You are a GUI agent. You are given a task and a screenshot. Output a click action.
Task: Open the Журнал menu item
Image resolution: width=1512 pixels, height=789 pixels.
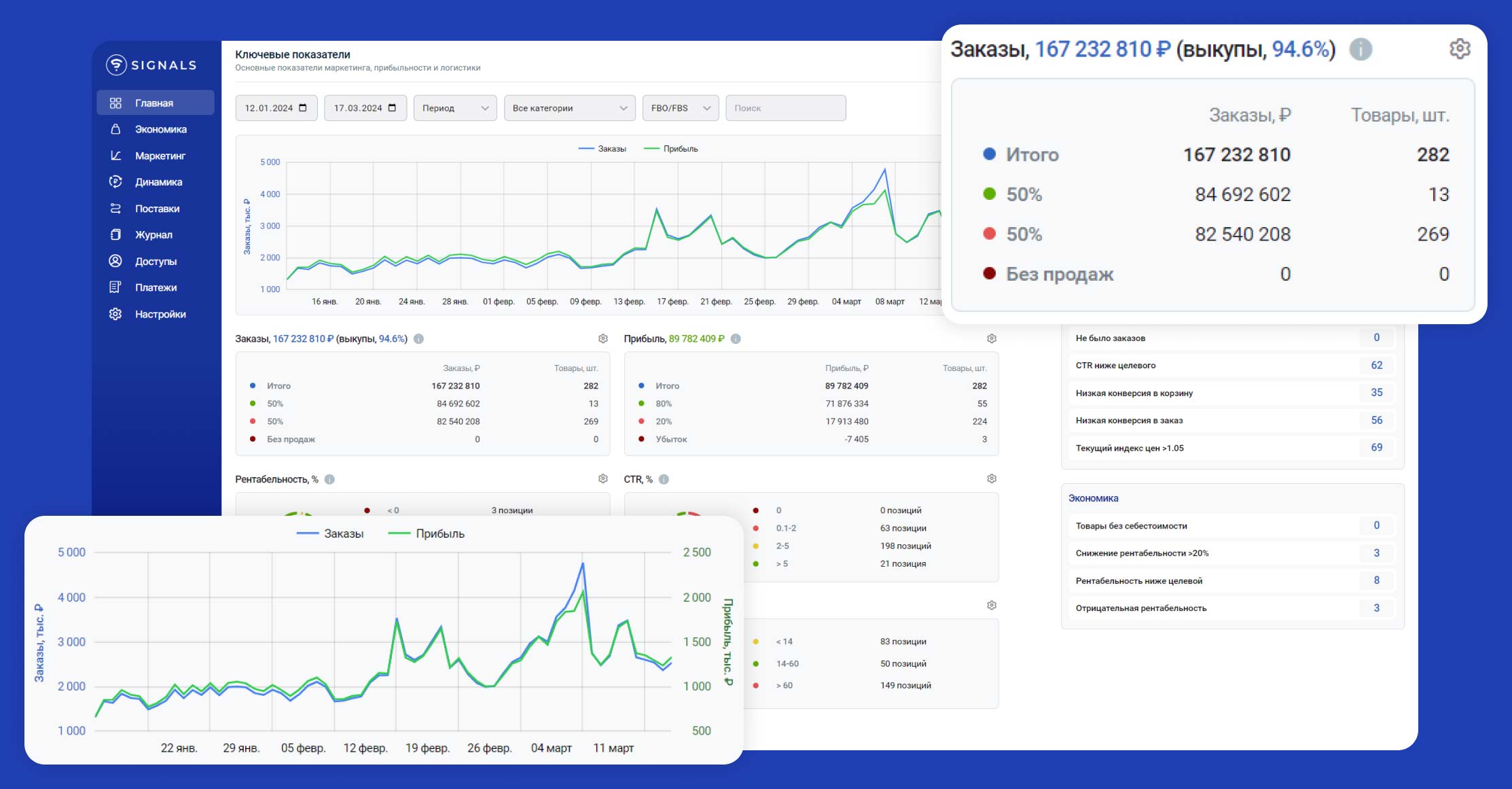[x=155, y=234]
